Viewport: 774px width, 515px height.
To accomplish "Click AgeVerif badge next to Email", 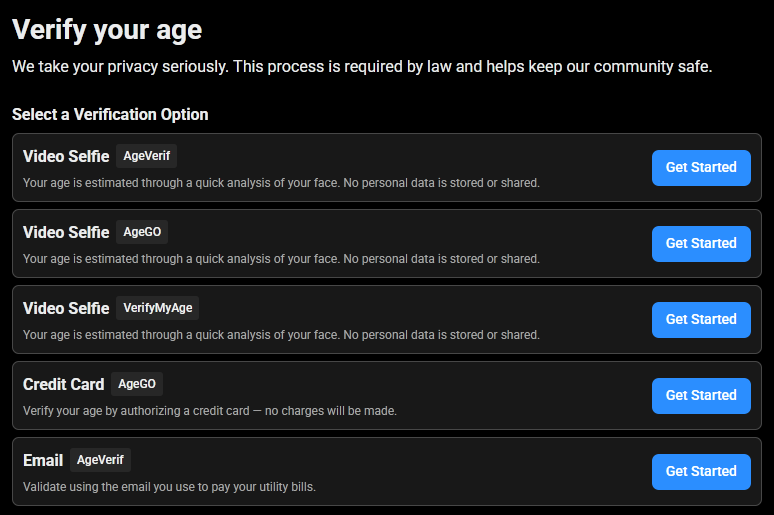I will 100,460.
